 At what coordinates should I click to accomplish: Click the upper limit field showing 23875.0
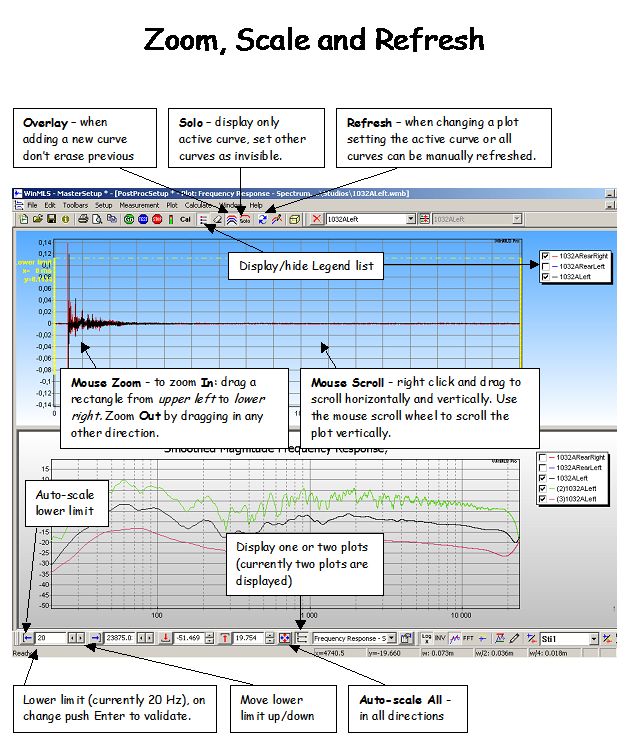click(x=120, y=638)
